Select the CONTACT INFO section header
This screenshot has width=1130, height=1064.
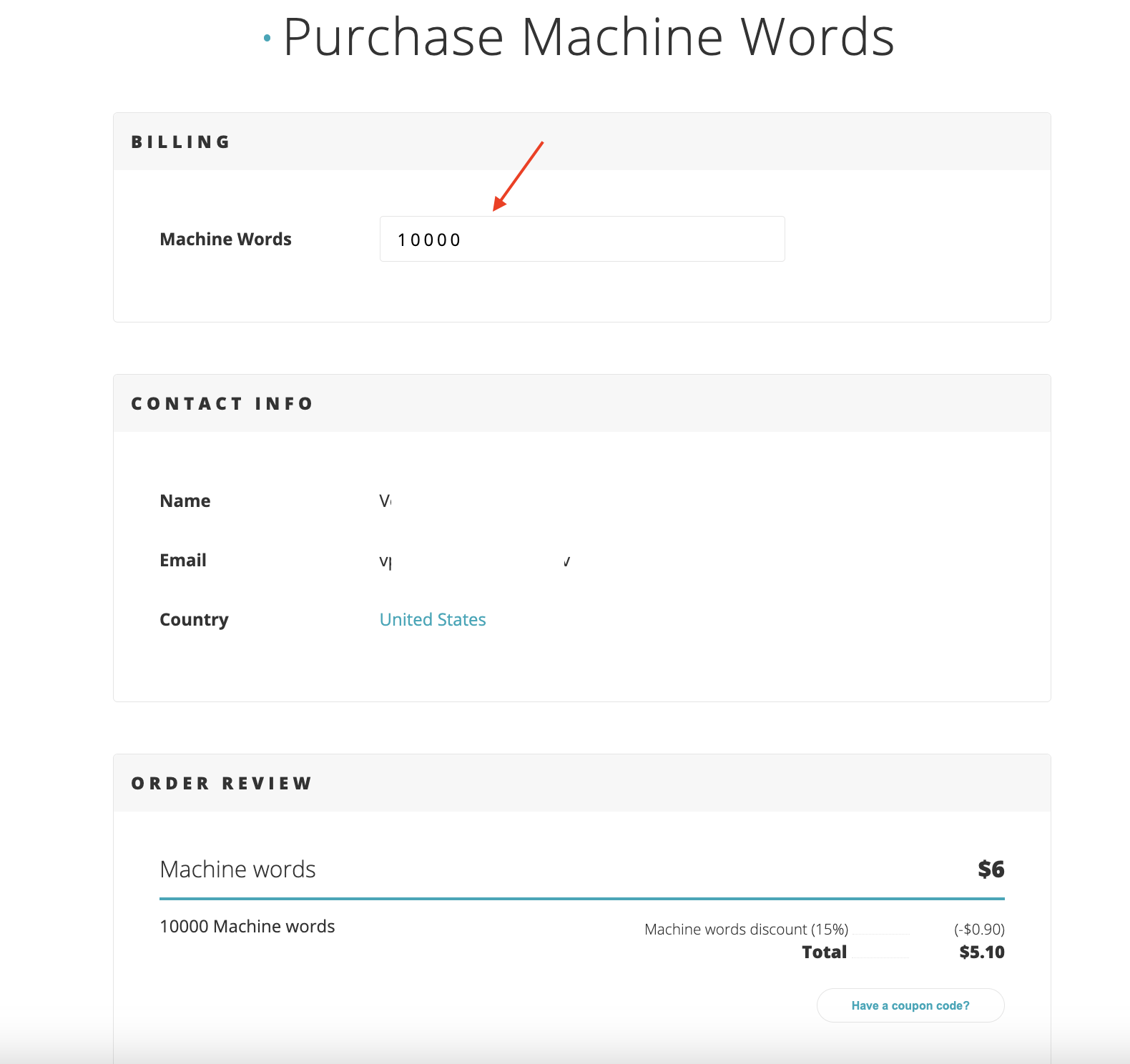[222, 403]
